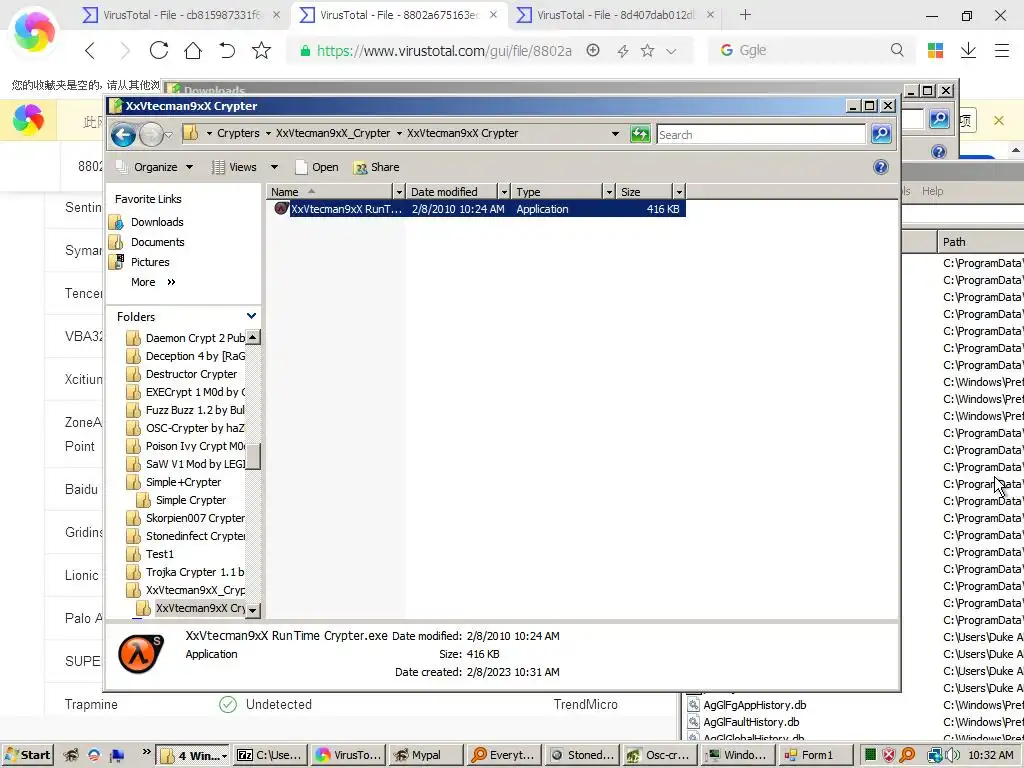Screen dimensions: 1024x768
Task: Open the Views dropdown arrow
Action: (274, 167)
